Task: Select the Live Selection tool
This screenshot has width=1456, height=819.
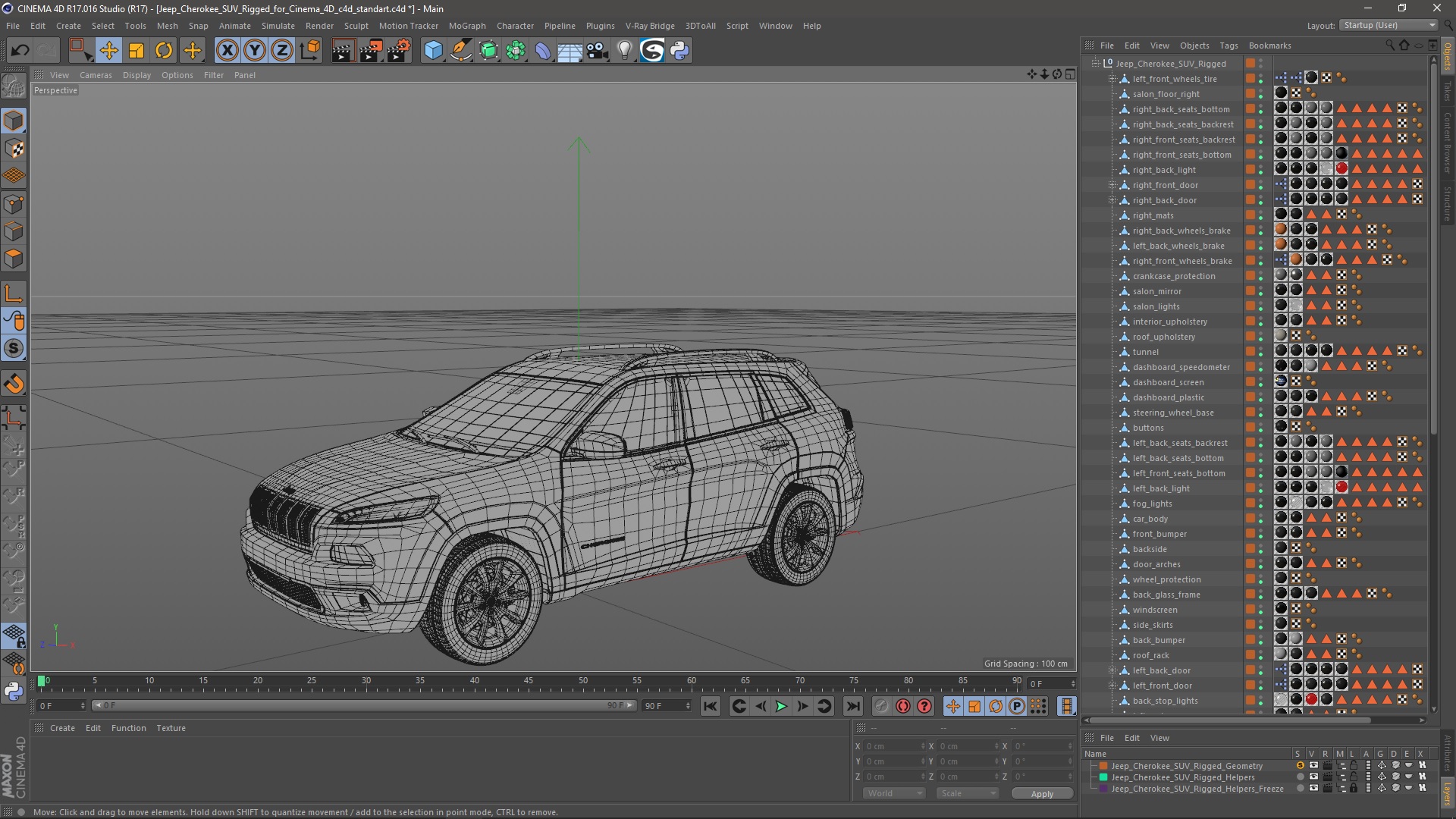Action: pyautogui.click(x=80, y=51)
